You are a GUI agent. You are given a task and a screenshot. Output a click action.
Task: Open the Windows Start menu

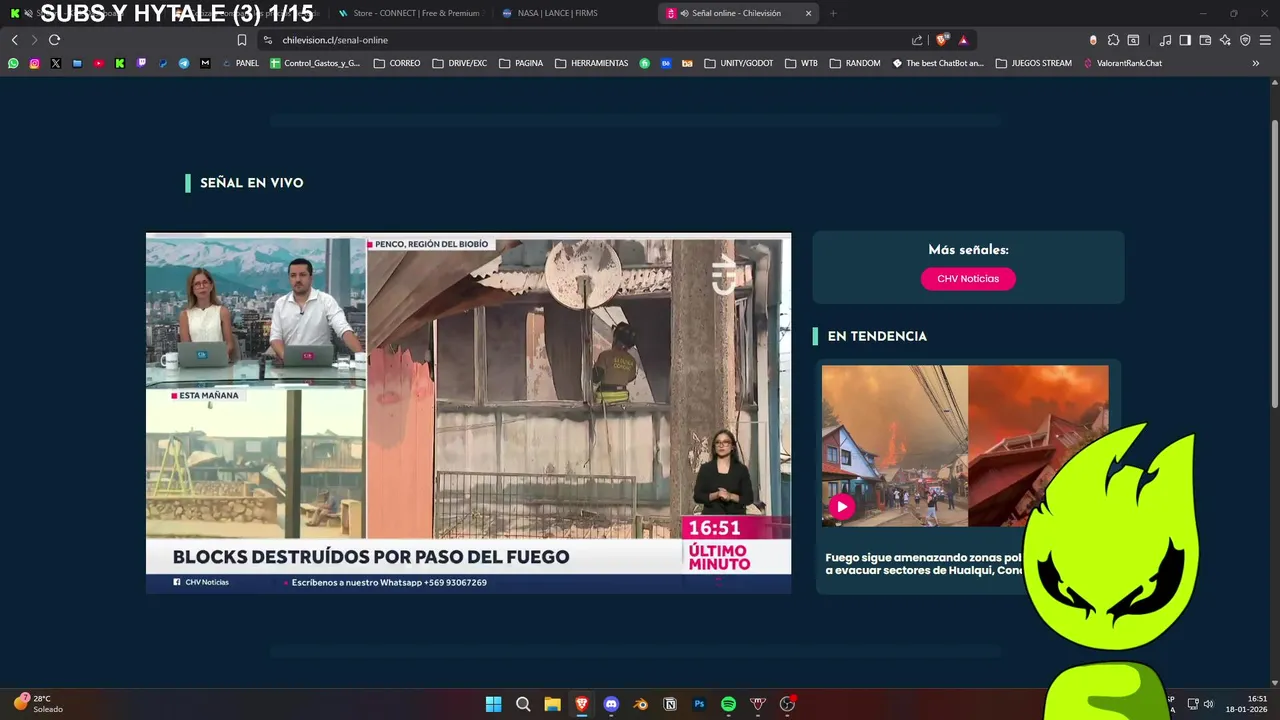[x=493, y=704]
